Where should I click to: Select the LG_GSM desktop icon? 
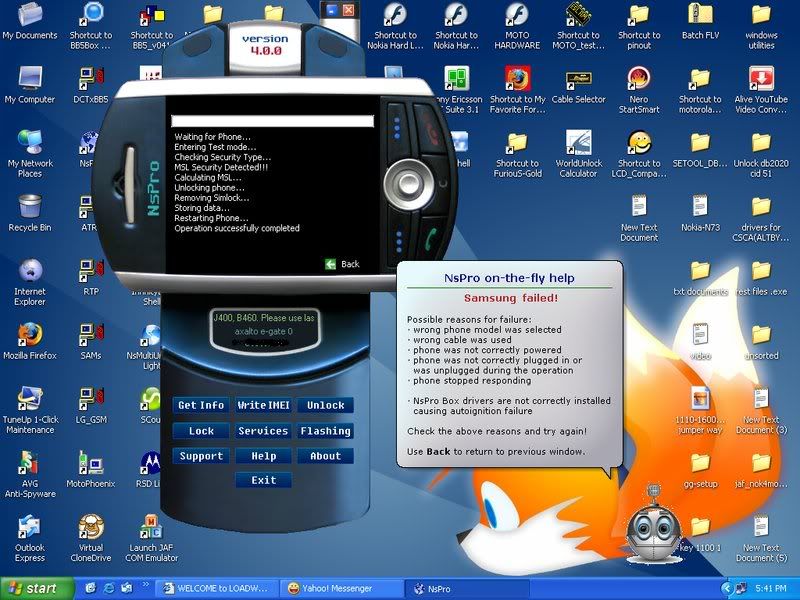[x=91, y=405]
